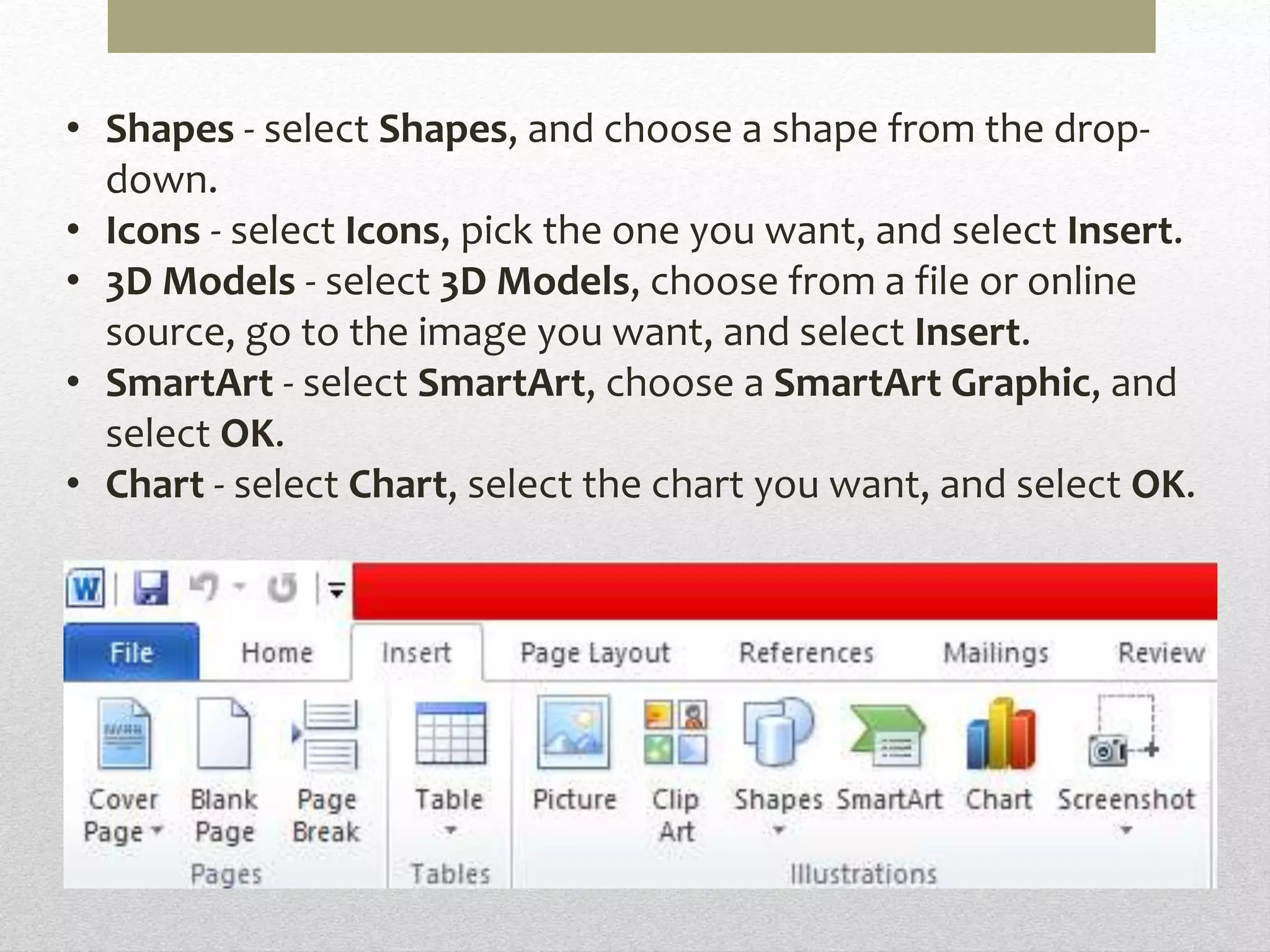Open the Undo history dropdown arrow
1270x952 pixels.
pos(241,586)
